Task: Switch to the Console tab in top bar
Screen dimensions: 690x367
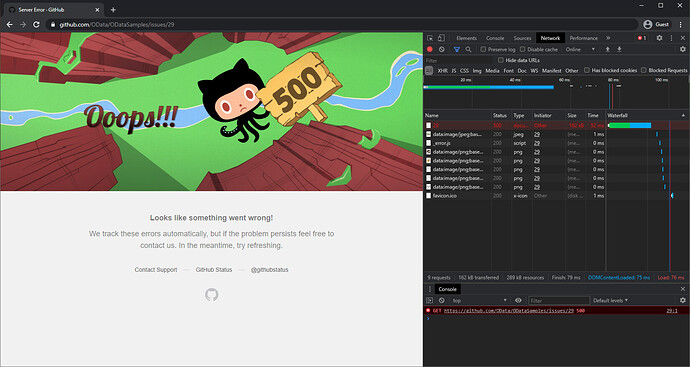Action: coord(495,38)
